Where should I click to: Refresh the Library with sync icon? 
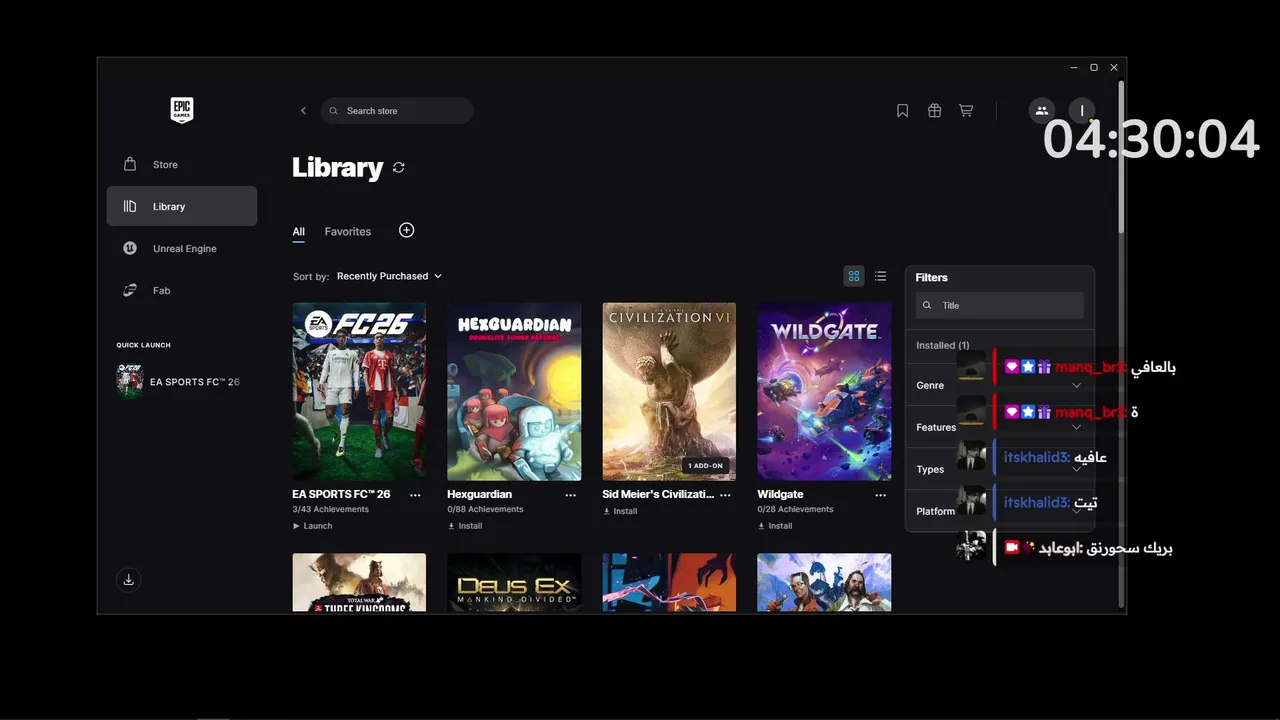[x=399, y=168]
